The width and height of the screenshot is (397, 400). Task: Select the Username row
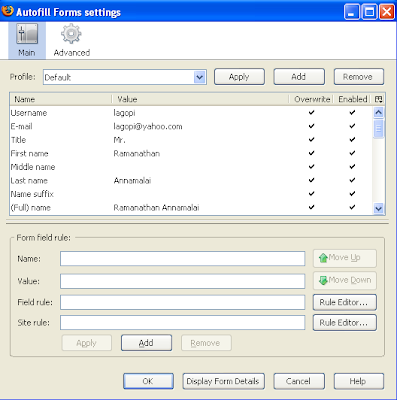(191, 113)
